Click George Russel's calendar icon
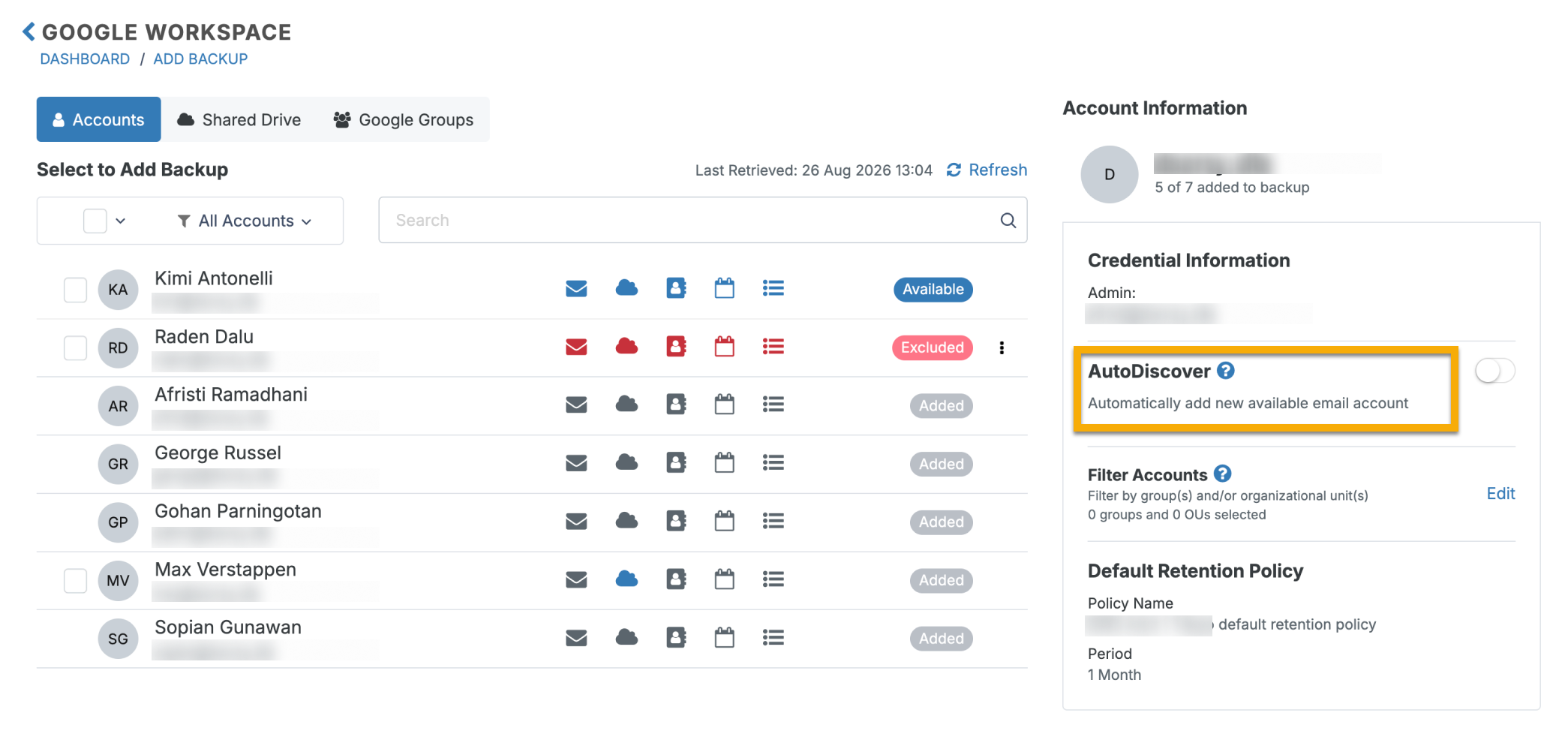Screen dimensions: 1568x743 click(x=724, y=462)
